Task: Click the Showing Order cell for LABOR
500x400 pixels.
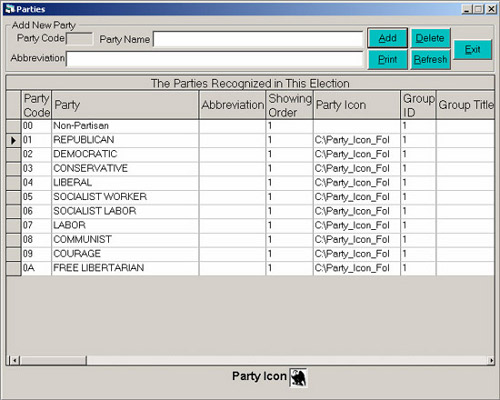Action: (x=290, y=226)
